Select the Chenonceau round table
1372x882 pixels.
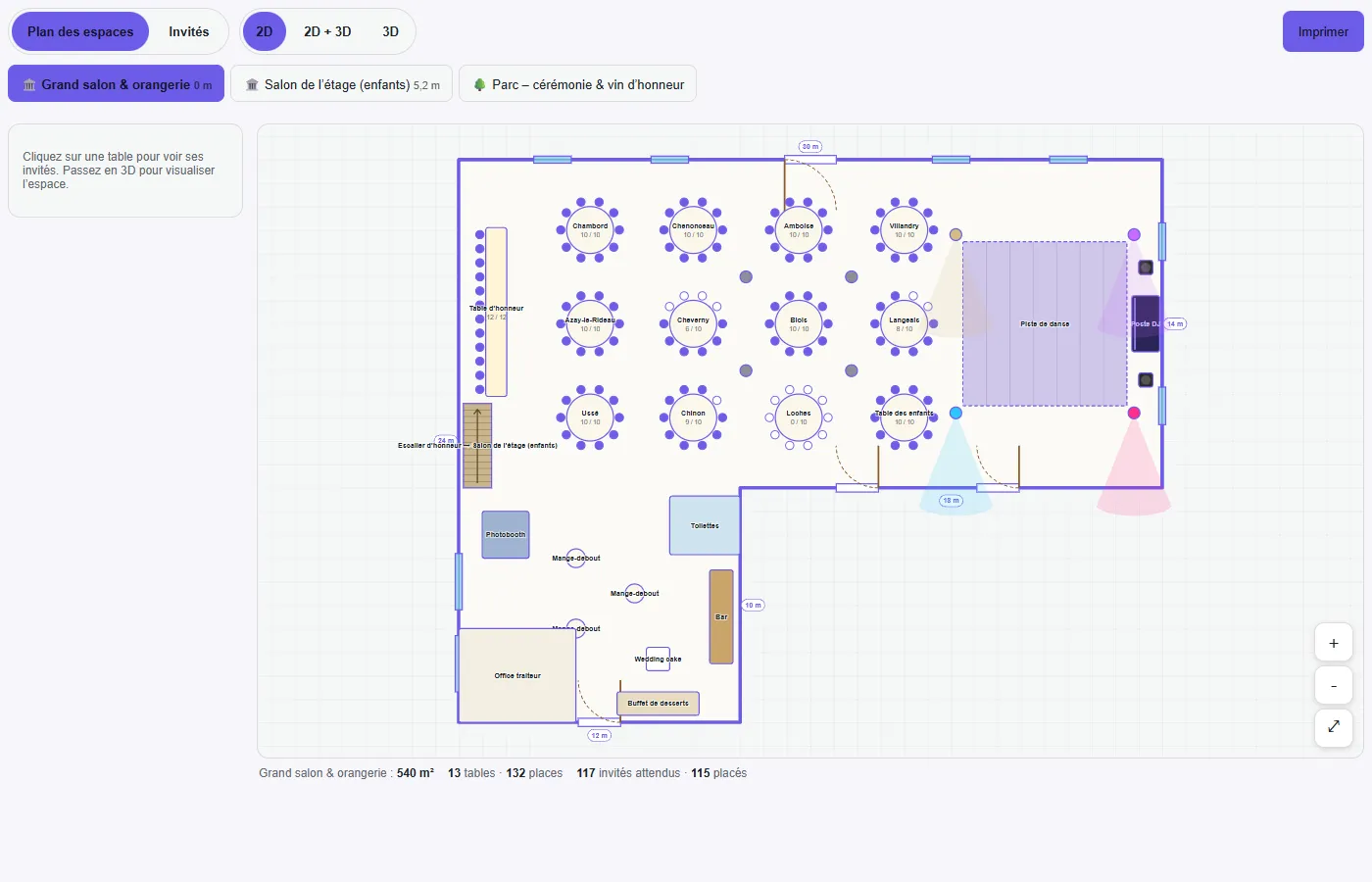(693, 230)
